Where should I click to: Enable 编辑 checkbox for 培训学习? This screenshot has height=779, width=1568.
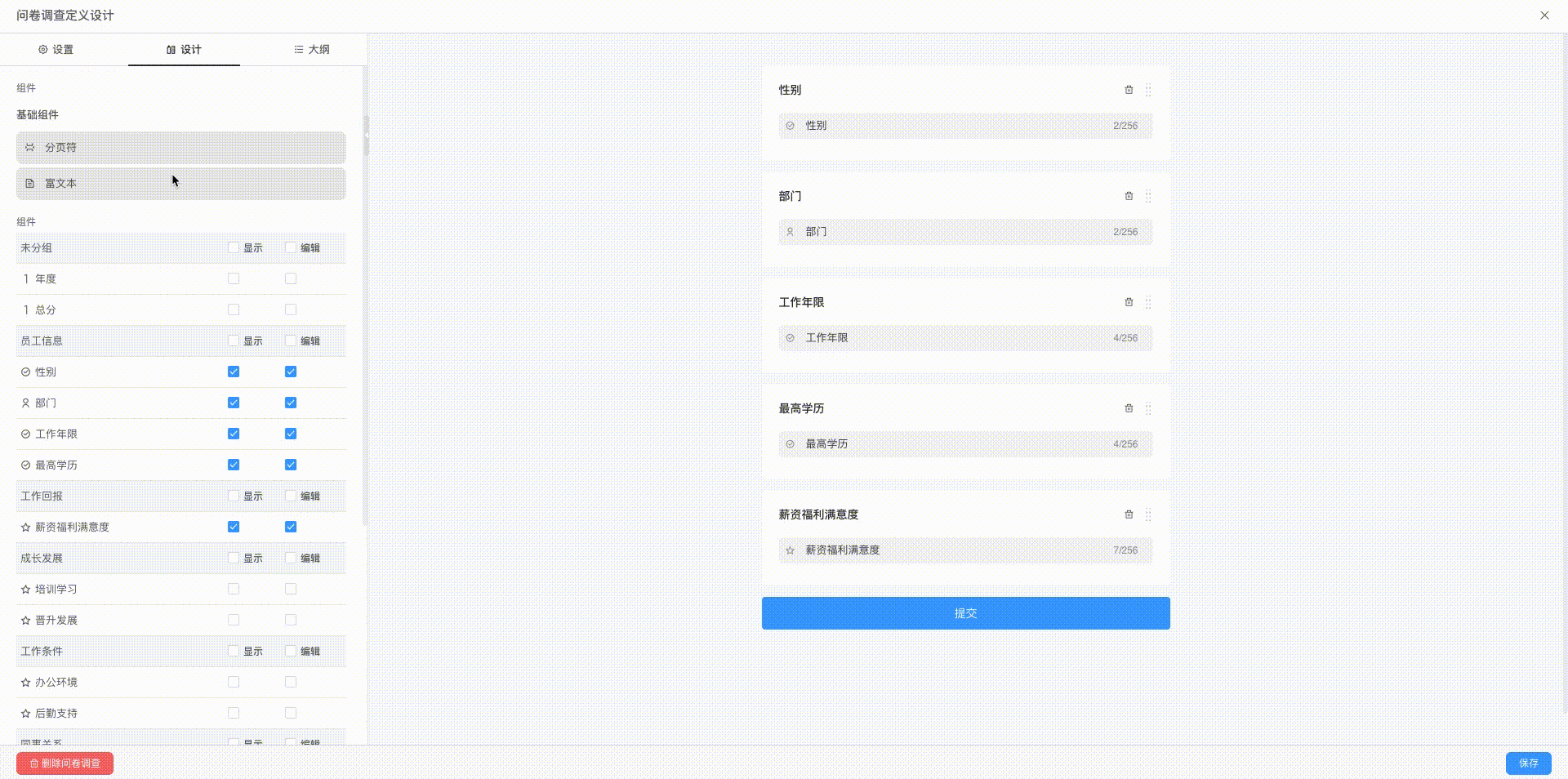click(290, 589)
